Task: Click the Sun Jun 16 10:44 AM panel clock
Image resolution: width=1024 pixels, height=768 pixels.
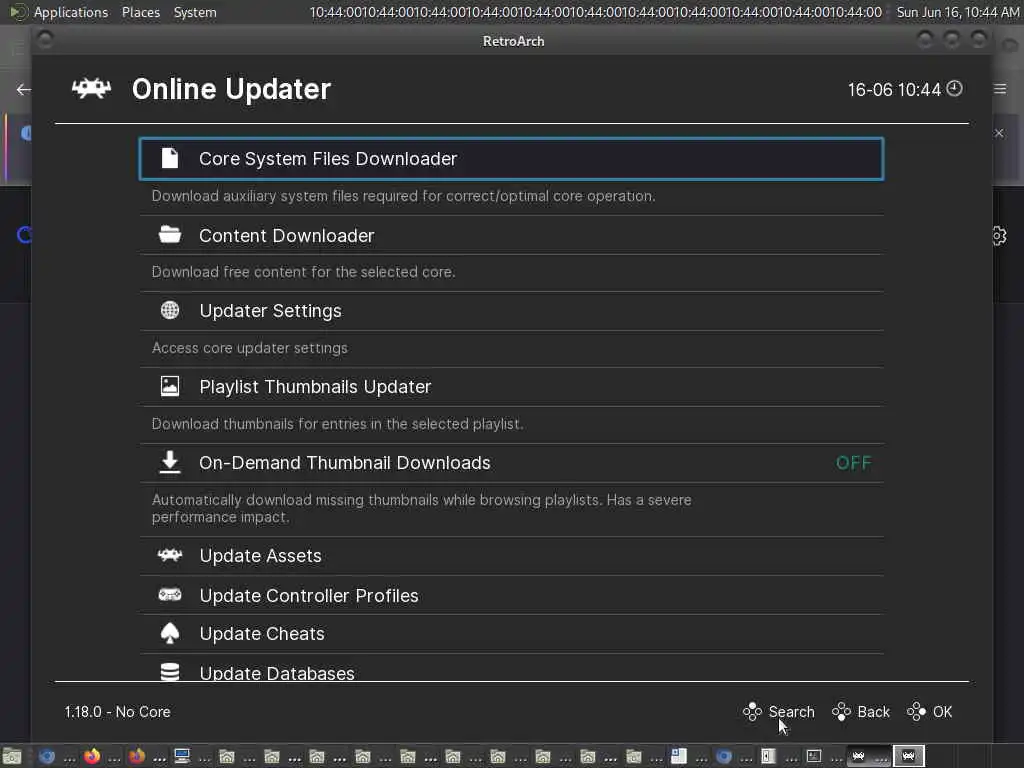Action: pyautogui.click(x=957, y=12)
